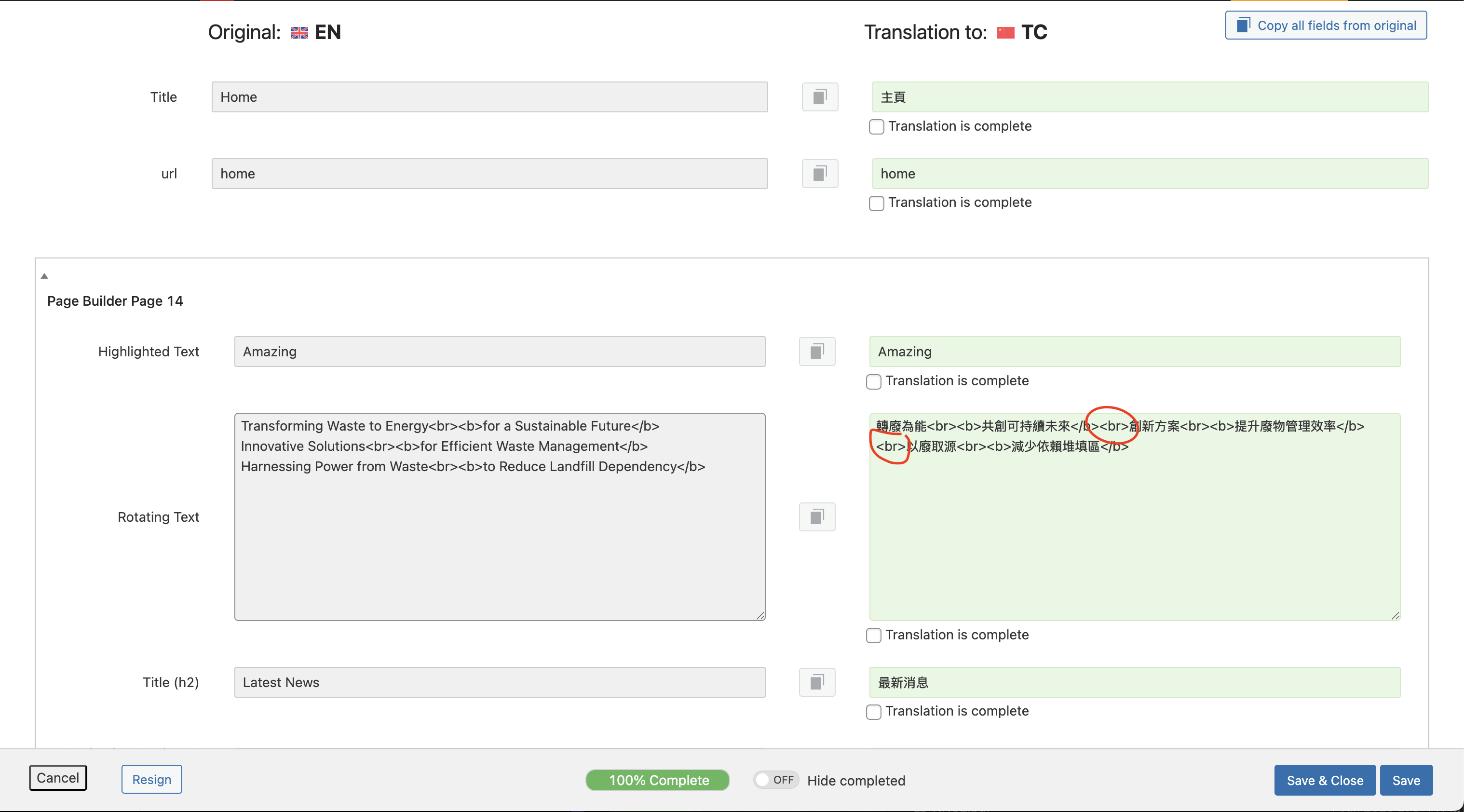Select the original url field home
Screen dimensions: 1464x812
tap(490, 173)
